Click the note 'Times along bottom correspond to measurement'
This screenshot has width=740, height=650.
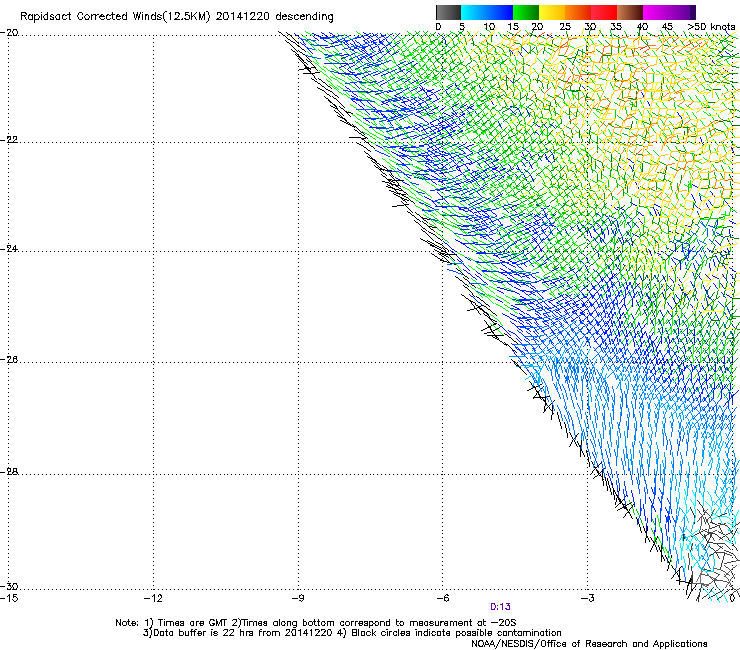(358, 623)
